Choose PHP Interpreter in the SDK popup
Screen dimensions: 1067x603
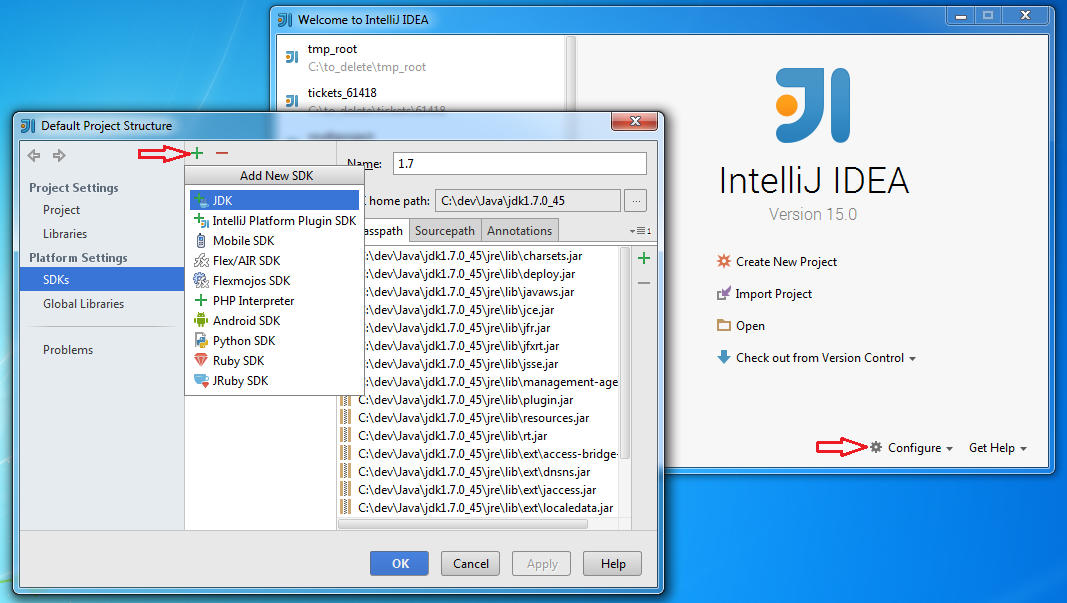point(274,300)
